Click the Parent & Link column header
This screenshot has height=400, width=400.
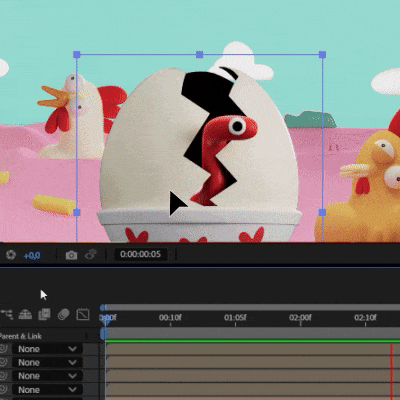click(21, 336)
